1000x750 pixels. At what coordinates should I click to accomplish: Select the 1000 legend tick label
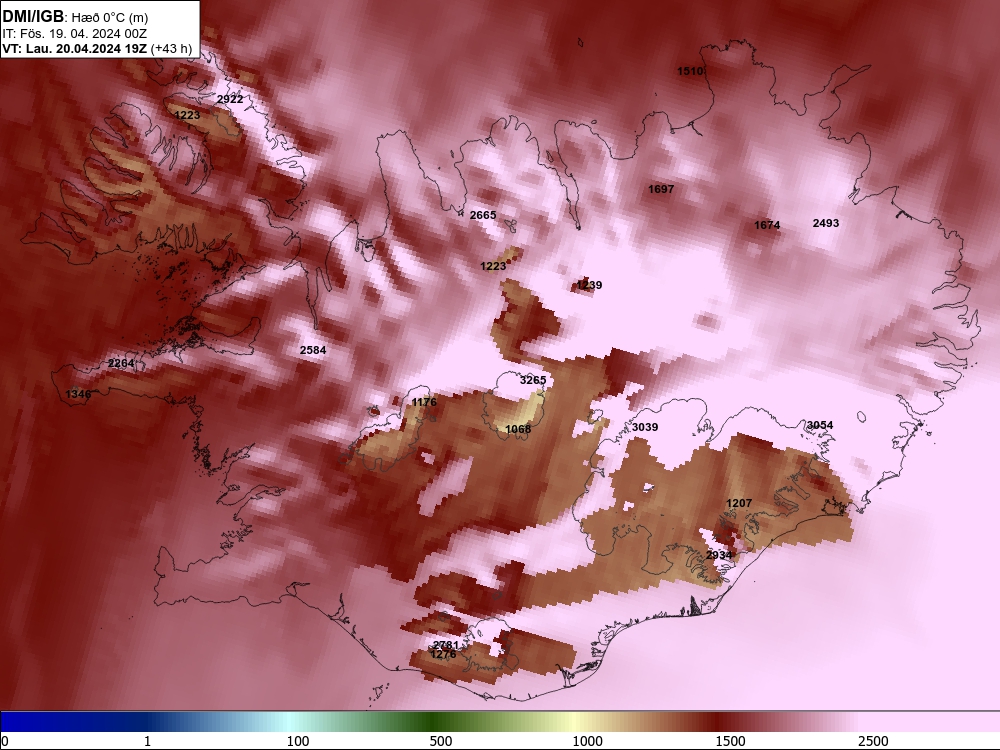(x=587, y=741)
